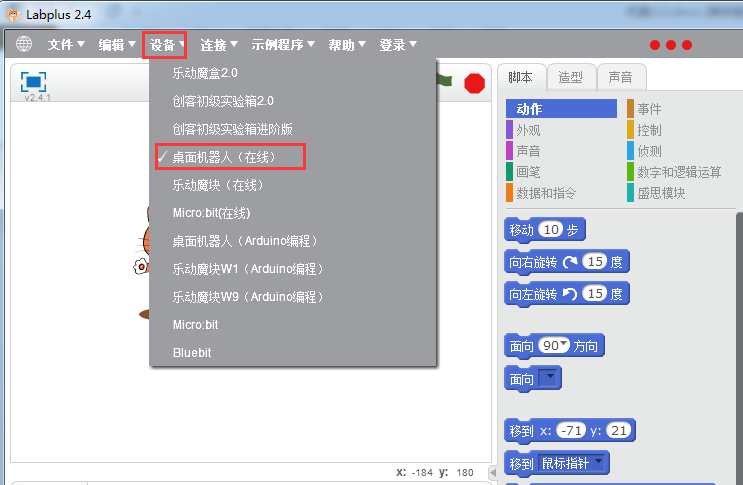743x485 pixels.
Task: Click the red stop sign button
Action: pos(474,83)
